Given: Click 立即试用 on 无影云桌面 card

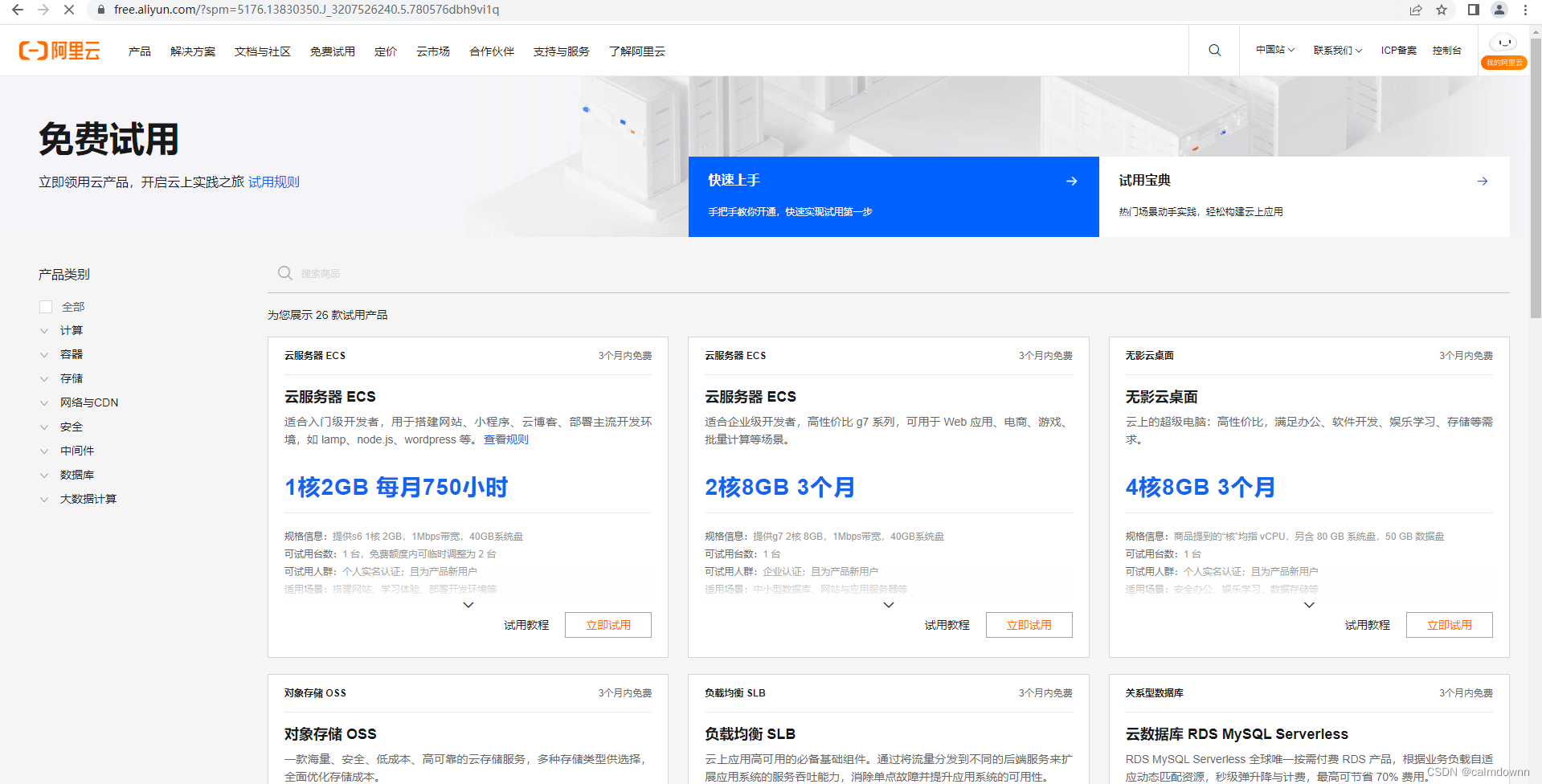Looking at the screenshot, I should coord(1450,625).
